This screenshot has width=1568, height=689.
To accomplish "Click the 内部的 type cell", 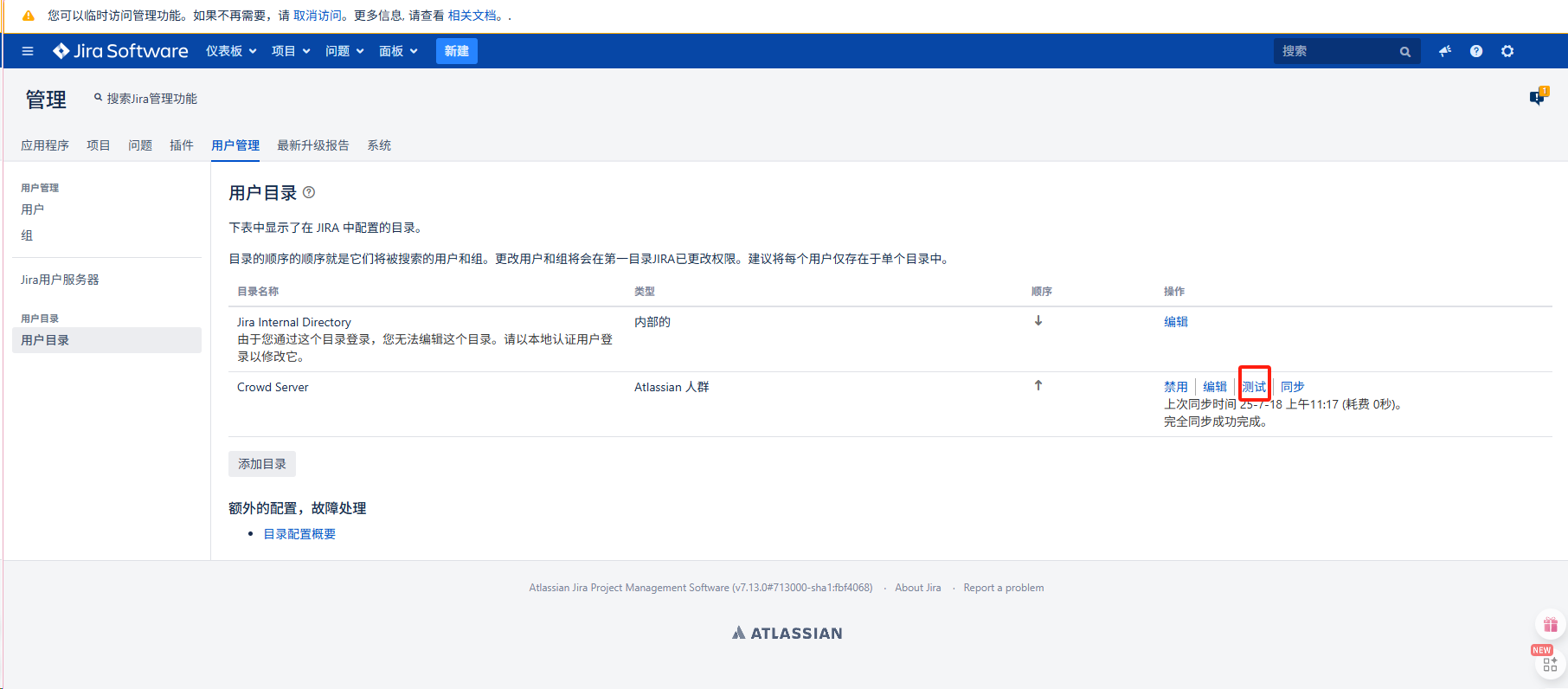I will click(x=652, y=322).
